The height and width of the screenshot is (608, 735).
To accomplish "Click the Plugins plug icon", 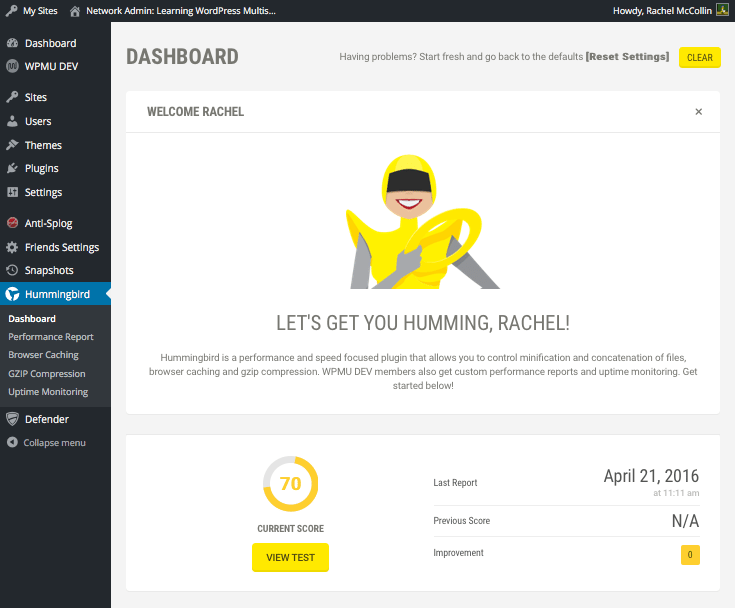I will point(13,168).
